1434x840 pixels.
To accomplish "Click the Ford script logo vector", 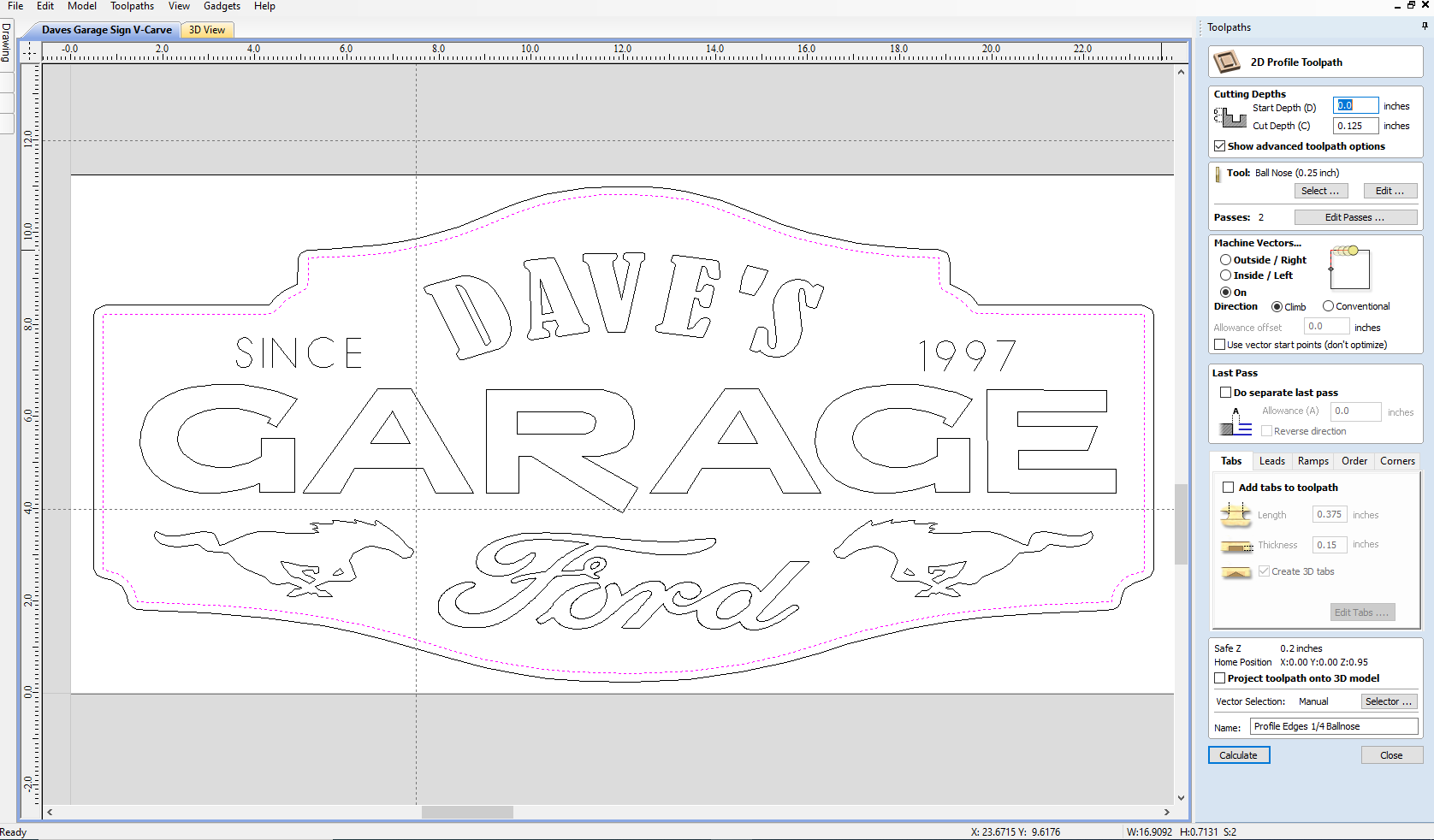I will coord(623,581).
